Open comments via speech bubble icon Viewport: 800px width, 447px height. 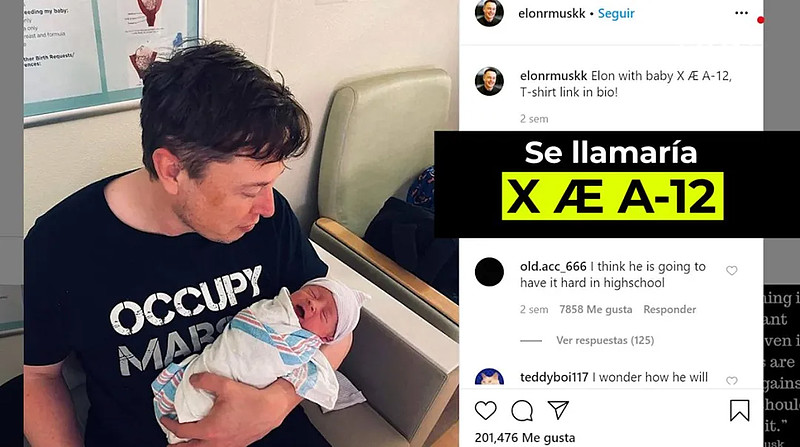522,410
